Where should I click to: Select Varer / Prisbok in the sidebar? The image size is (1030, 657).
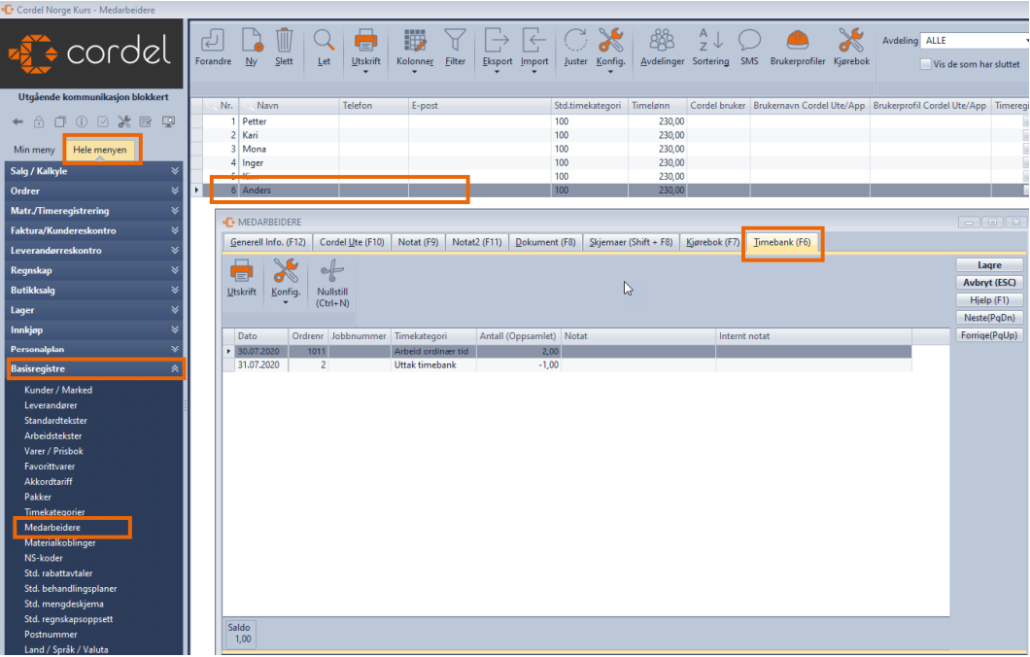[x=54, y=451]
